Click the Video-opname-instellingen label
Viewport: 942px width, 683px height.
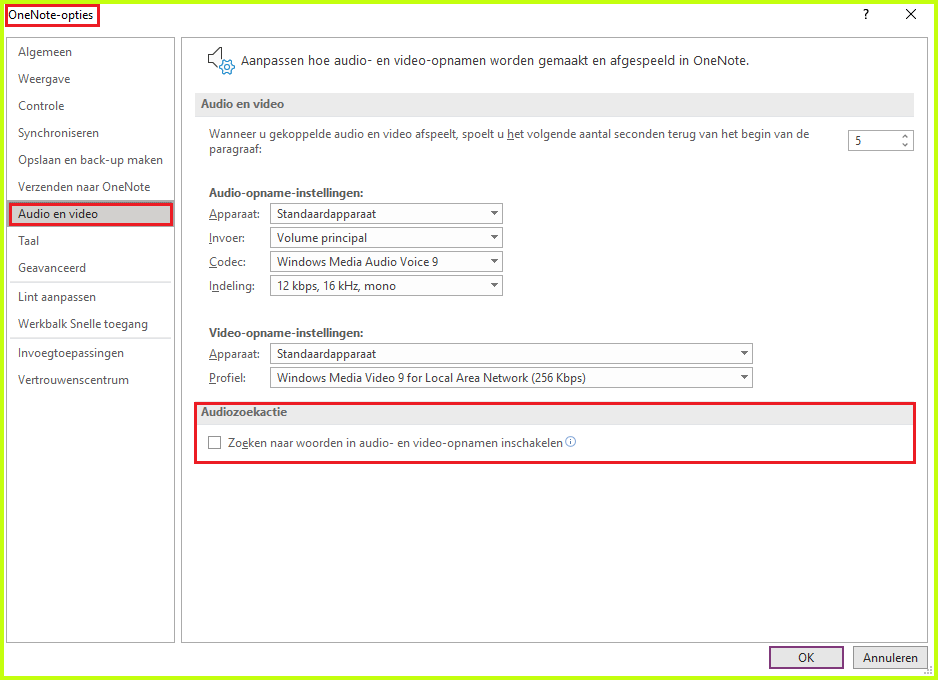(x=287, y=333)
